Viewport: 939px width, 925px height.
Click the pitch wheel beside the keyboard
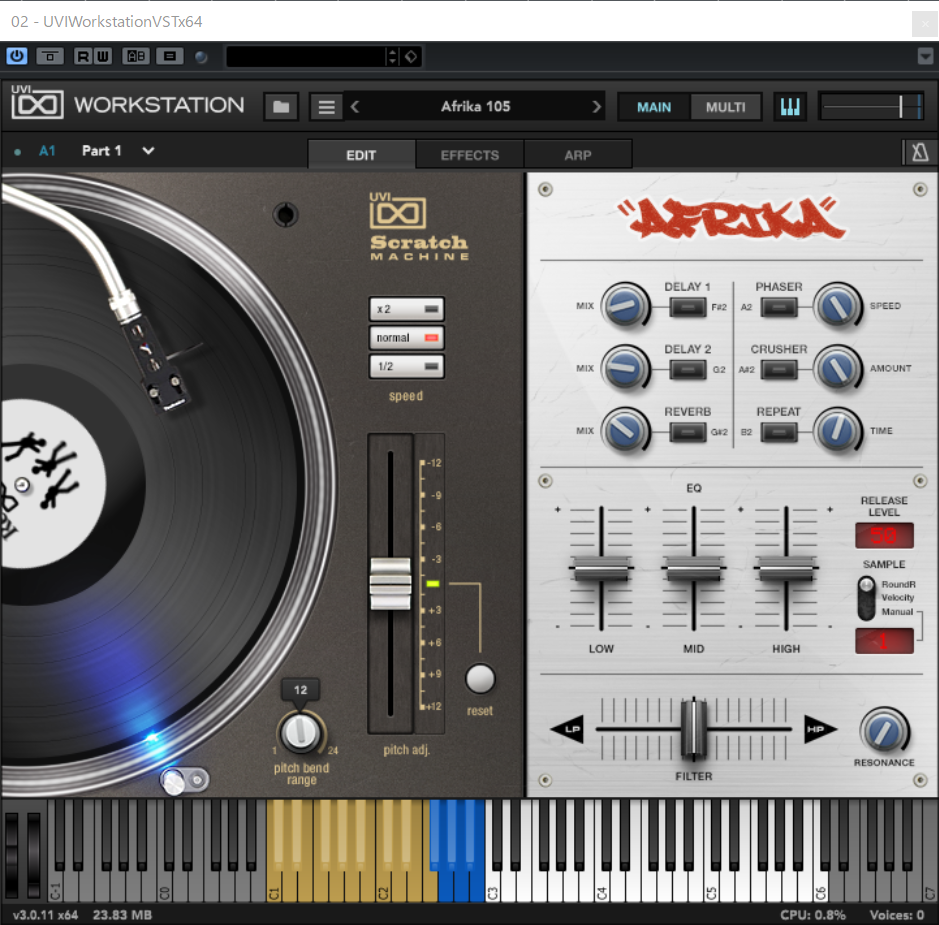(x=11, y=853)
